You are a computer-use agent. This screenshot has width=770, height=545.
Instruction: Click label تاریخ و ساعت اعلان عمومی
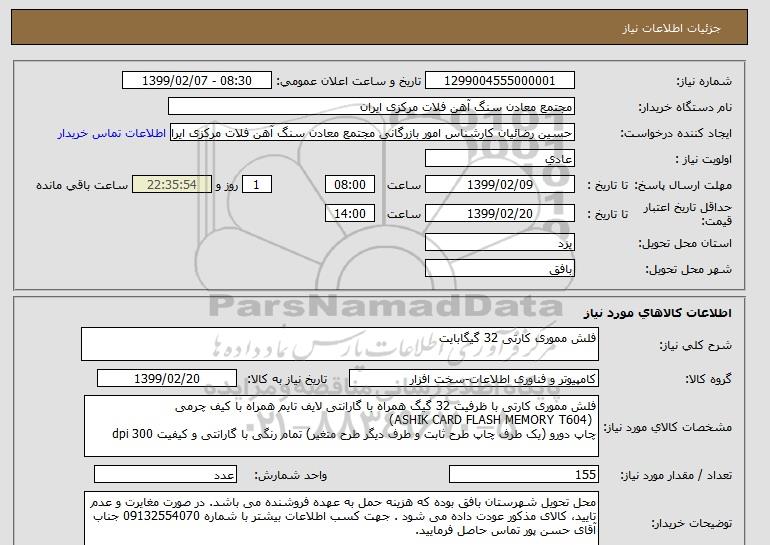[349, 81]
